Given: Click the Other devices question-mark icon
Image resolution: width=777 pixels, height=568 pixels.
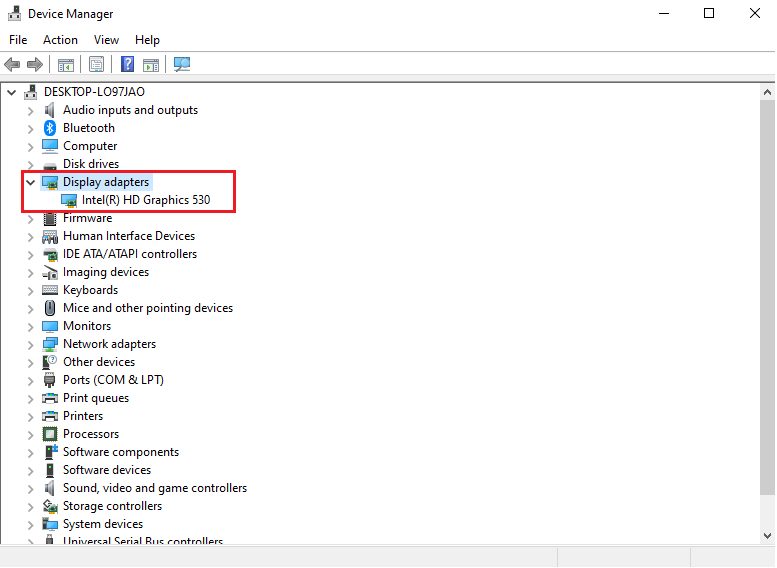Looking at the screenshot, I should click(x=50, y=362).
